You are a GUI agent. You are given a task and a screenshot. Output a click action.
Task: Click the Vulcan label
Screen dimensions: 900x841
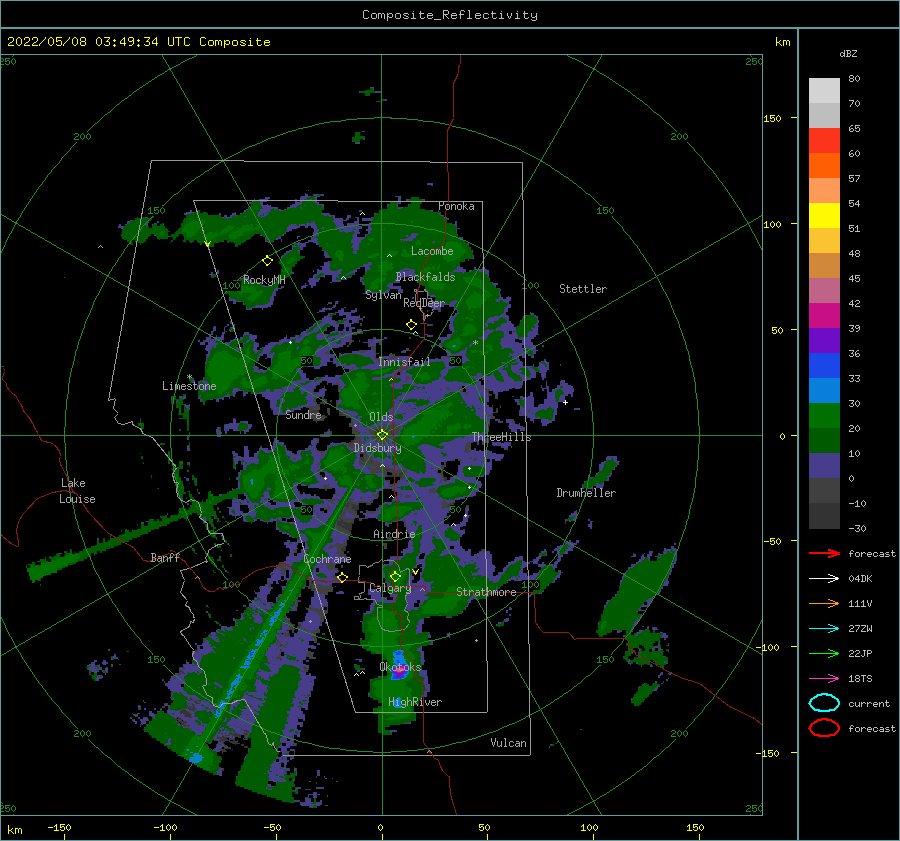[x=509, y=742]
